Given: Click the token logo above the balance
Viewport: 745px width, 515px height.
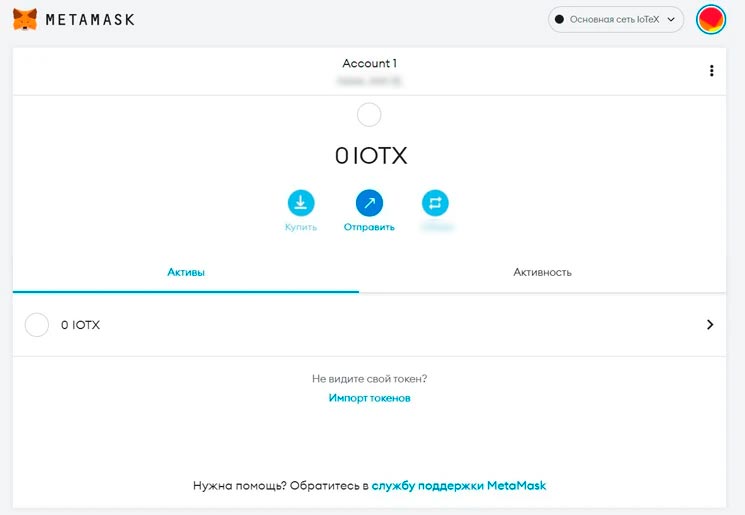Looking at the screenshot, I should 369,115.
